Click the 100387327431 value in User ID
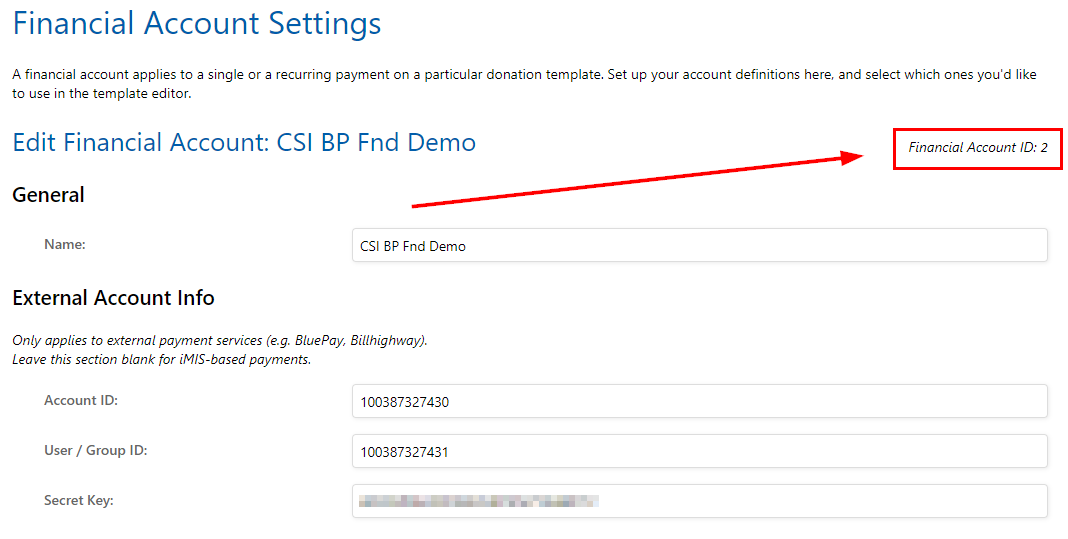This screenshot has width=1068, height=539. [404, 452]
